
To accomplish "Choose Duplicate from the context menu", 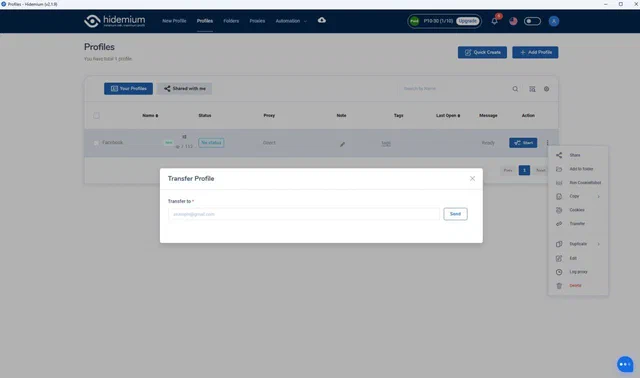I will [x=578, y=244].
